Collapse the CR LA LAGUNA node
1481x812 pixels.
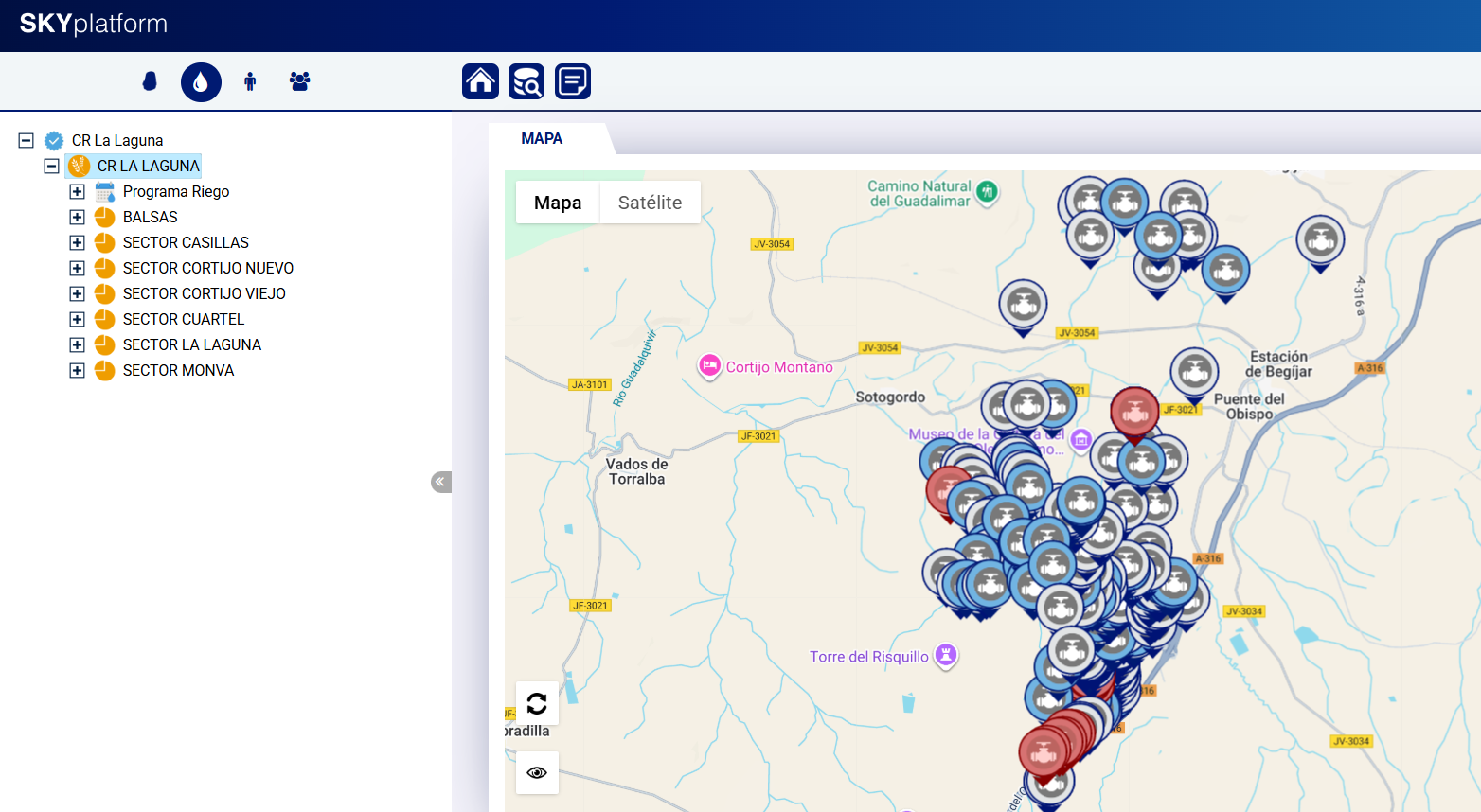pos(52,166)
